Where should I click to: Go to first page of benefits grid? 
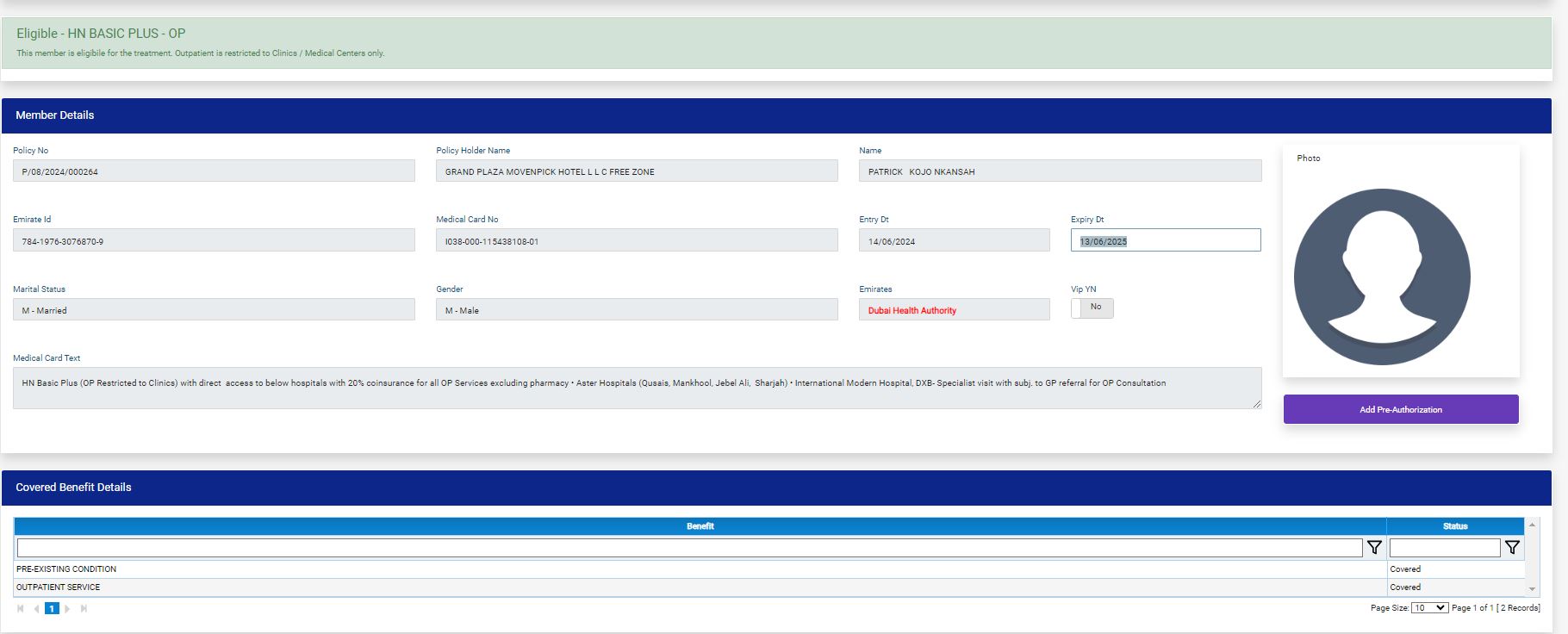(21, 609)
